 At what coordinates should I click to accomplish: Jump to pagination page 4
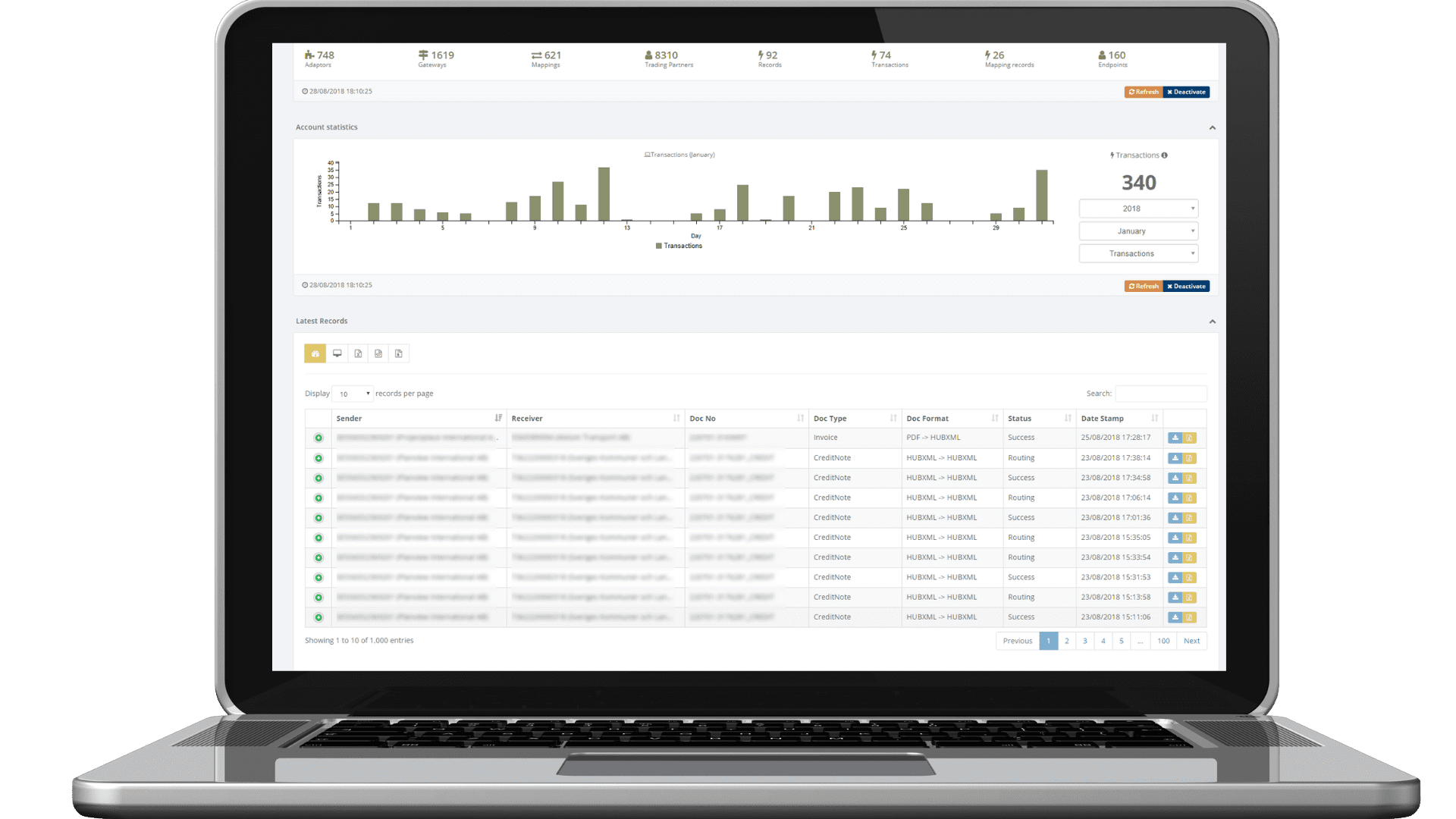coord(1103,641)
